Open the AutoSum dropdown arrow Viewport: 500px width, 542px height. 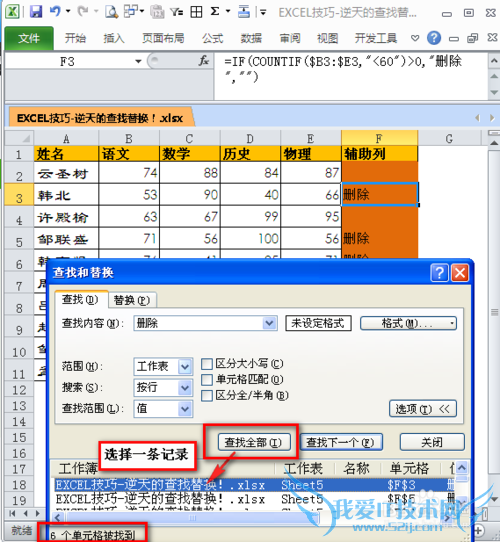pos(228,11)
